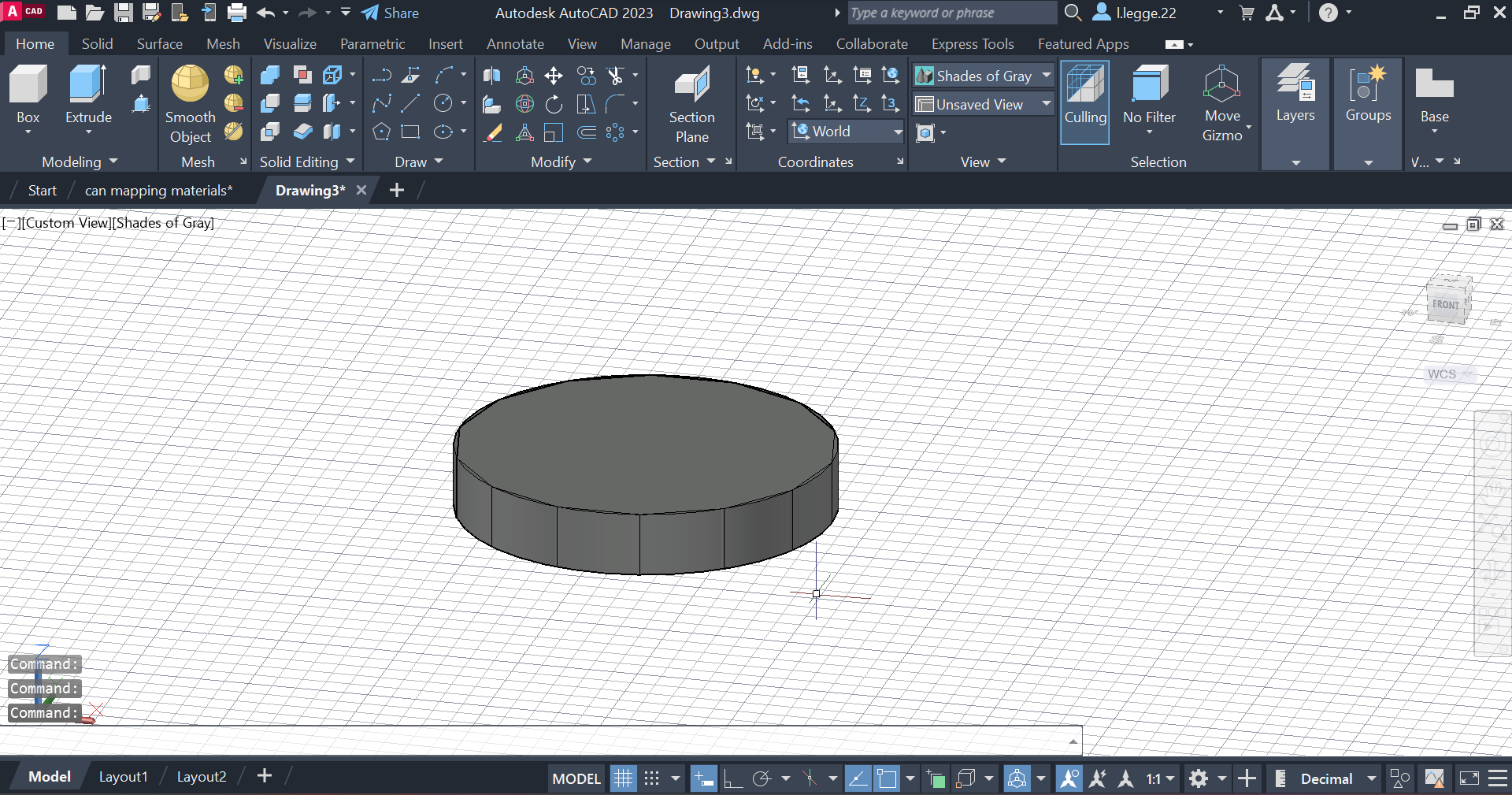Image resolution: width=1512 pixels, height=795 pixels.
Task: Toggle the drawing grid display
Action: tap(623, 778)
